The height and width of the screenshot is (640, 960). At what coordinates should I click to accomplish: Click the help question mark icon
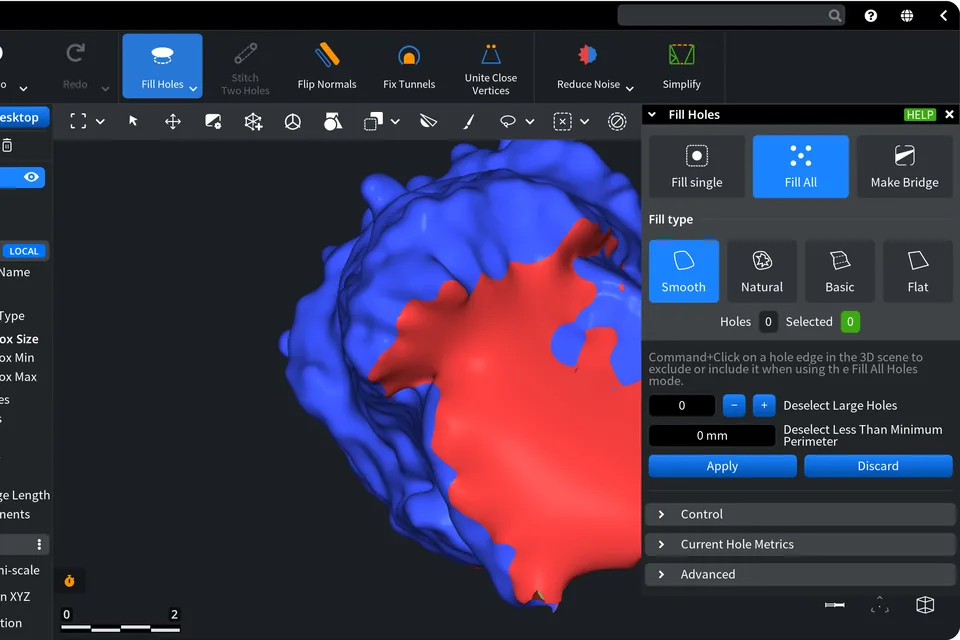(871, 15)
